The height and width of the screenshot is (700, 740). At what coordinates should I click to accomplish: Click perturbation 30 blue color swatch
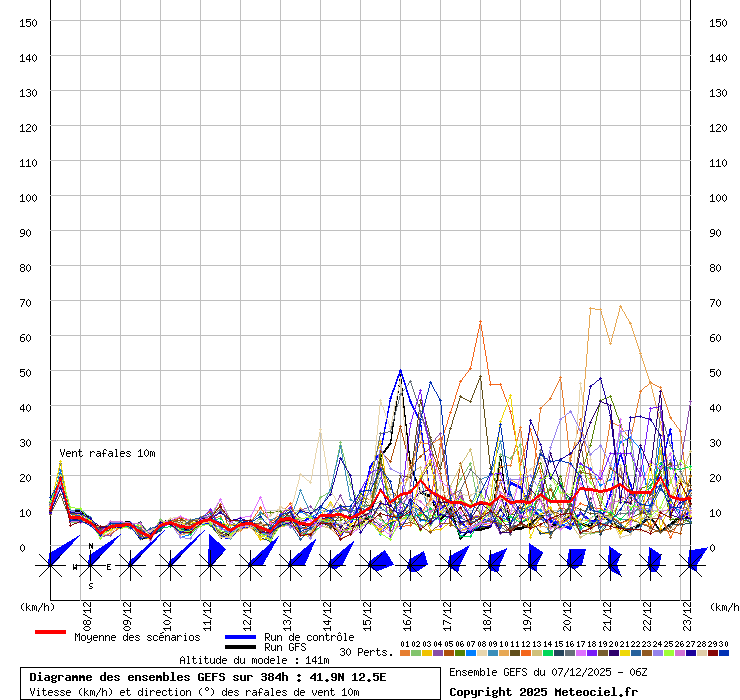pos(723,653)
